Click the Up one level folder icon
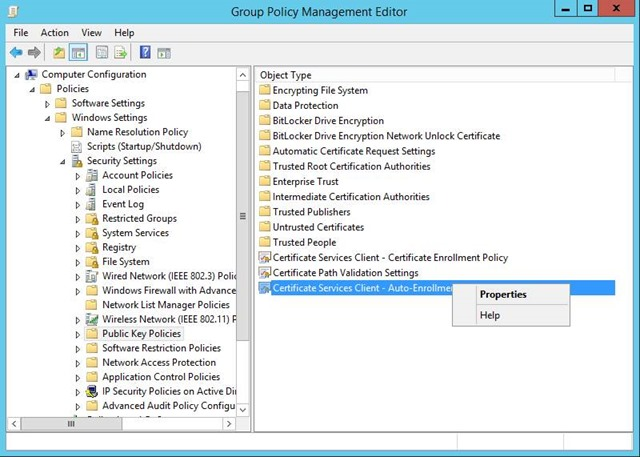This screenshot has height=457, width=640. 59,53
